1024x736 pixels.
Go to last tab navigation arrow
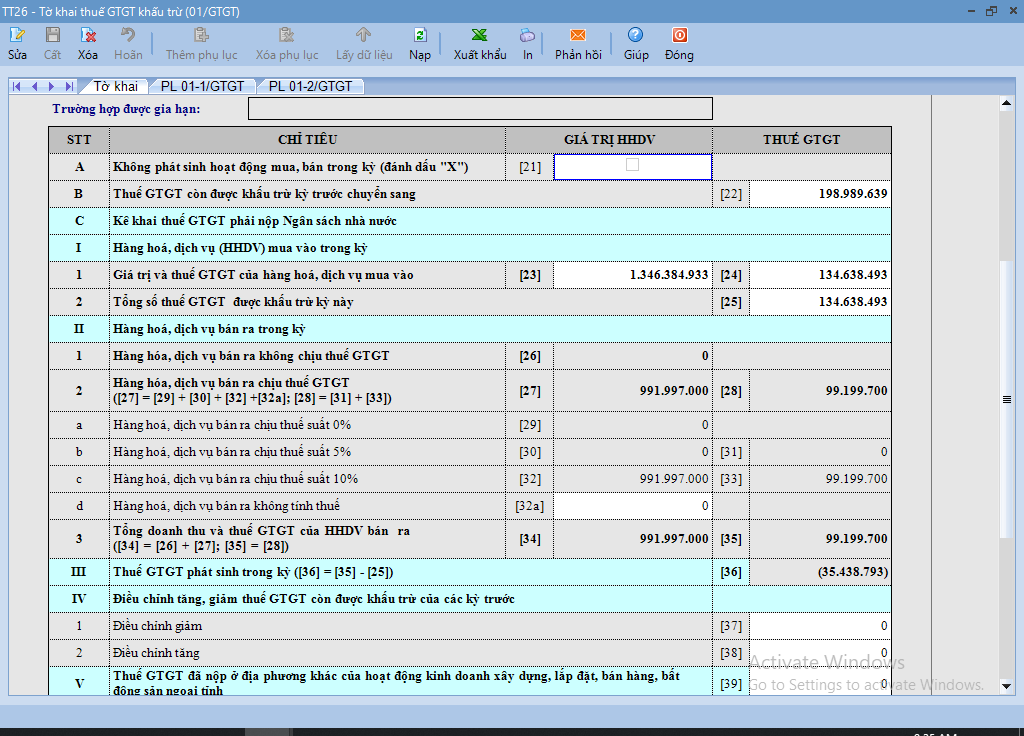pos(69,86)
